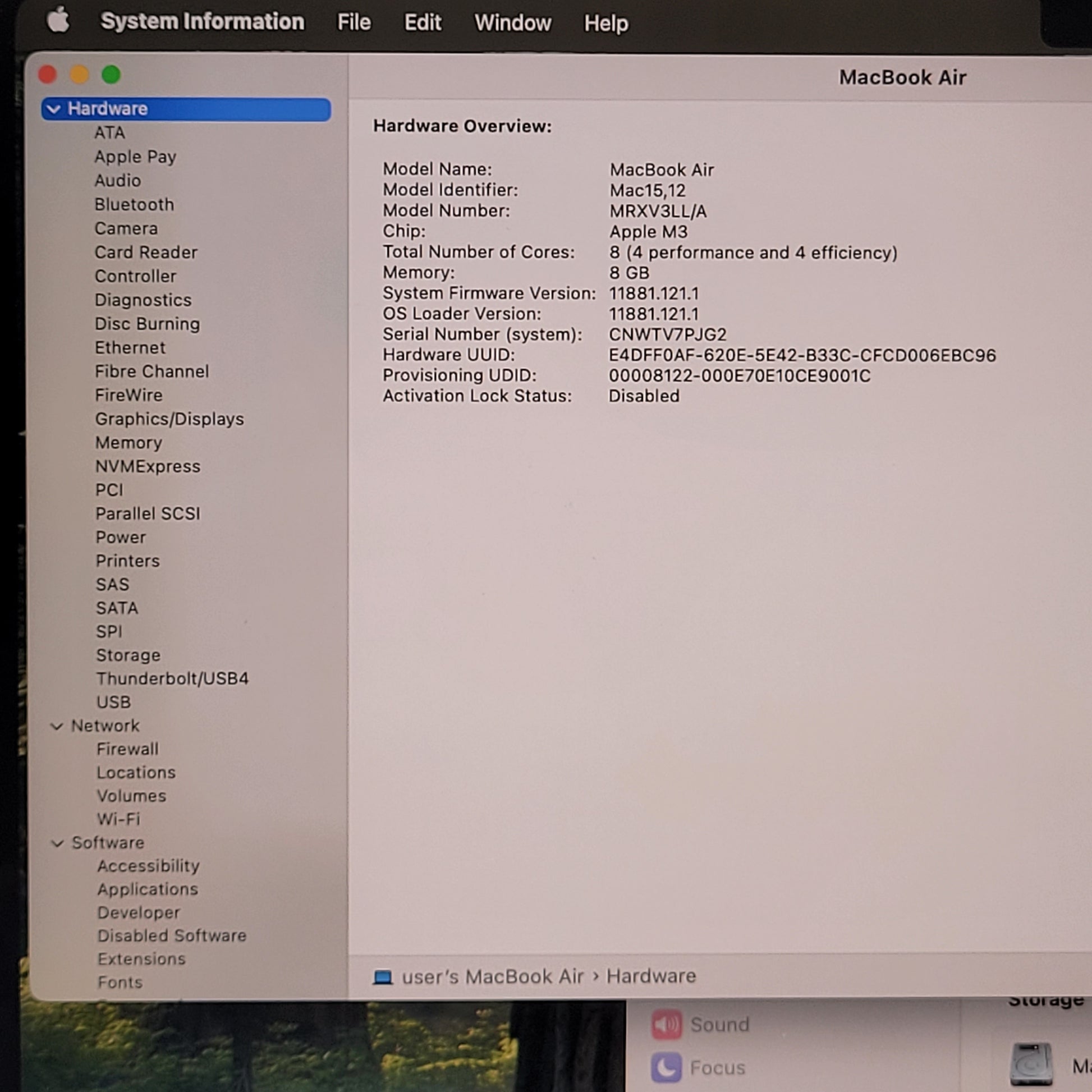
Task: Select Card Reader in the sidebar
Action: click(146, 252)
